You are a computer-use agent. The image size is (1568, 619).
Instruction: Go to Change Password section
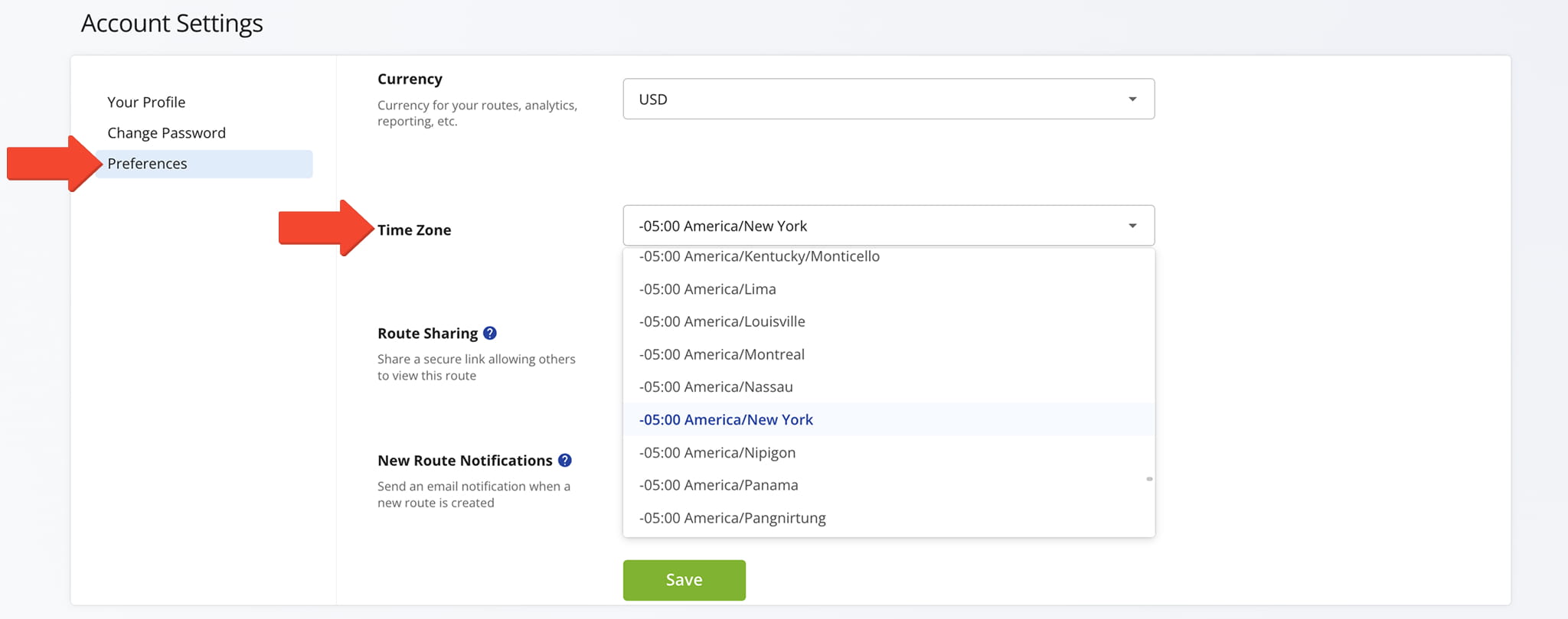click(166, 133)
